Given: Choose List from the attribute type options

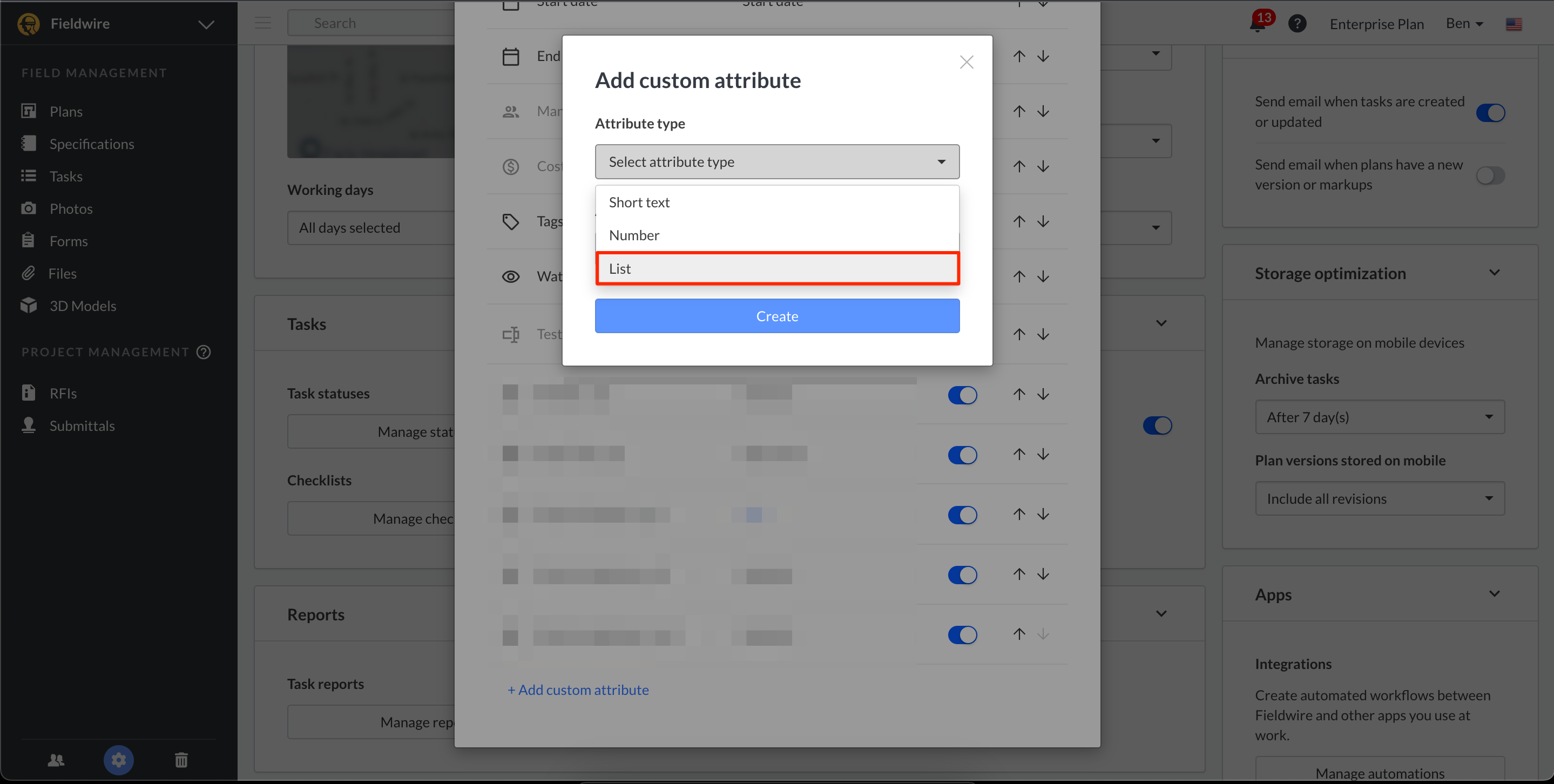Looking at the screenshot, I should point(776,268).
